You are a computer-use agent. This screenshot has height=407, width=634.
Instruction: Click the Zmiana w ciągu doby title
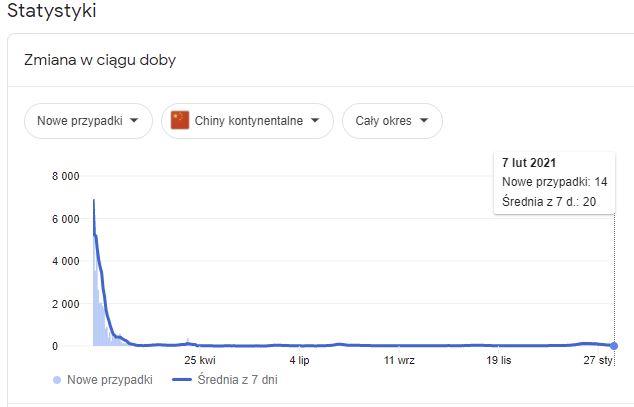point(100,60)
